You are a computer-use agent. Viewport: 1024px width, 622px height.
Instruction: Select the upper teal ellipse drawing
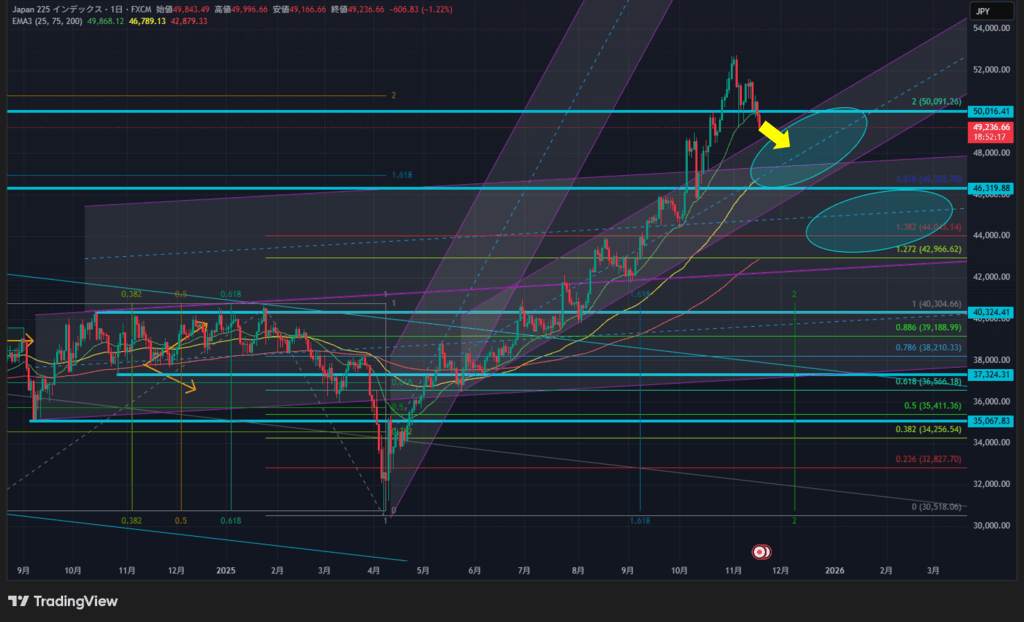[808, 147]
